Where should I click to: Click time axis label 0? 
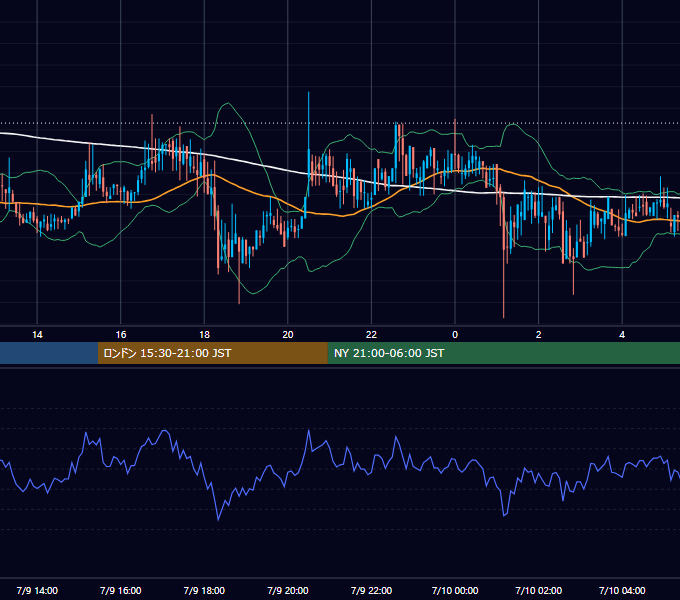pyautogui.click(x=455, y=335)
